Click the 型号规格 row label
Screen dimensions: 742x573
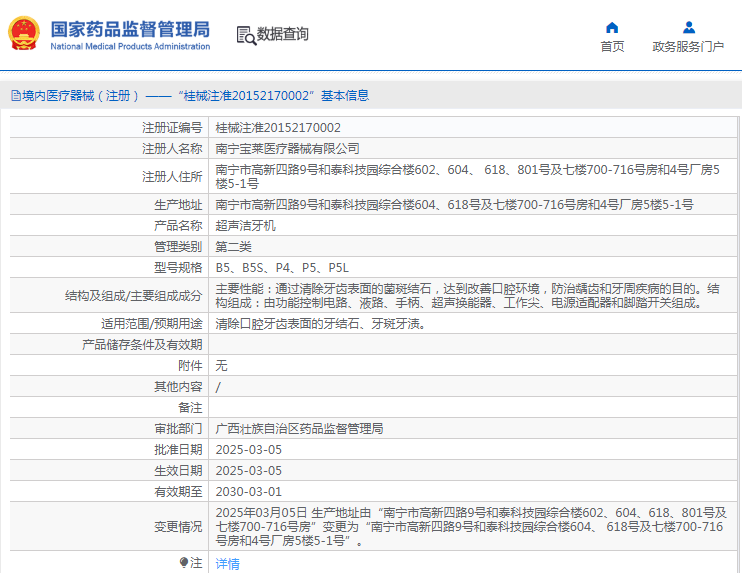[178, 268]
